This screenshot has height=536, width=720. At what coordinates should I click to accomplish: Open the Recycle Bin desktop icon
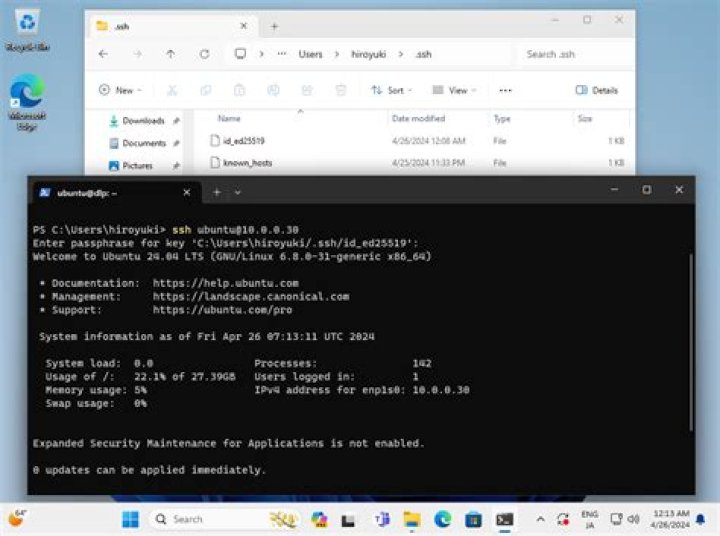[x=27, y=30]
